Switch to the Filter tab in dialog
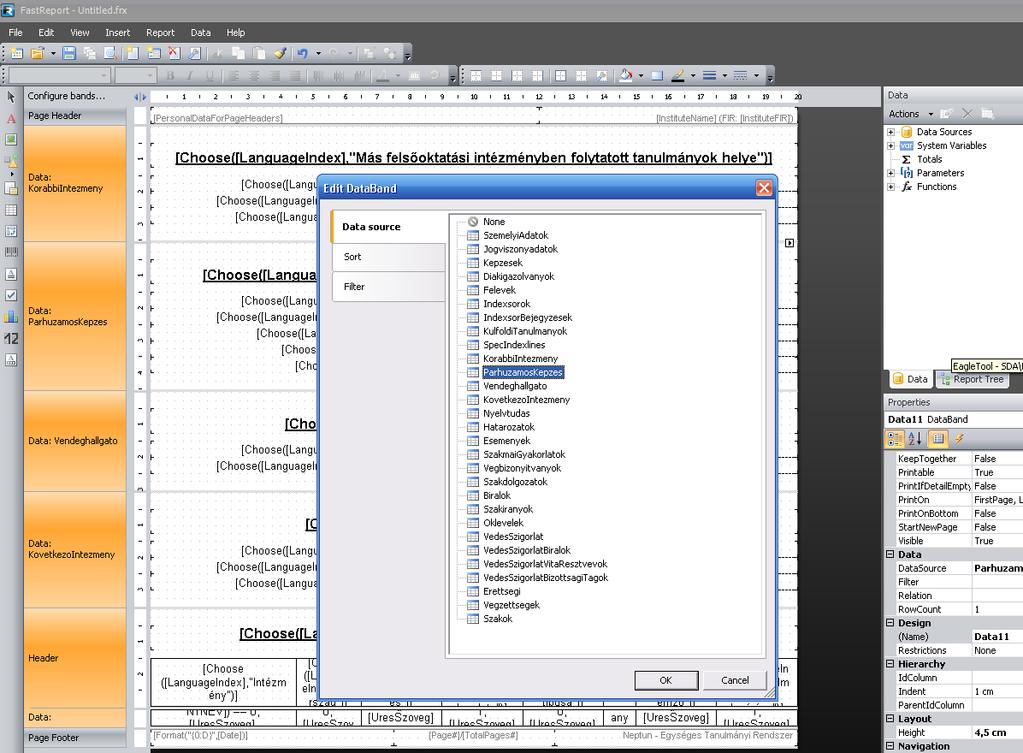Viewport: 1023px width, 753px height. (x=388, y=287)
